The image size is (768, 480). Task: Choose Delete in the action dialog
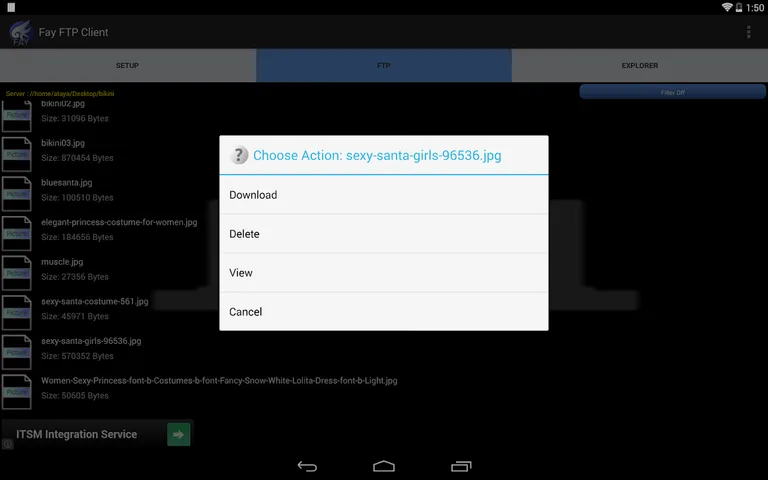tap(384, 234)
